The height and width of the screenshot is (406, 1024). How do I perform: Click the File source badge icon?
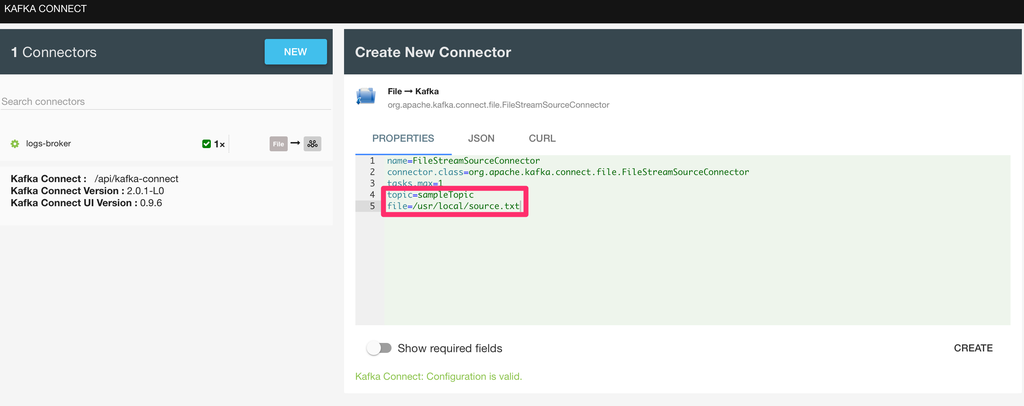click(278, 144)
